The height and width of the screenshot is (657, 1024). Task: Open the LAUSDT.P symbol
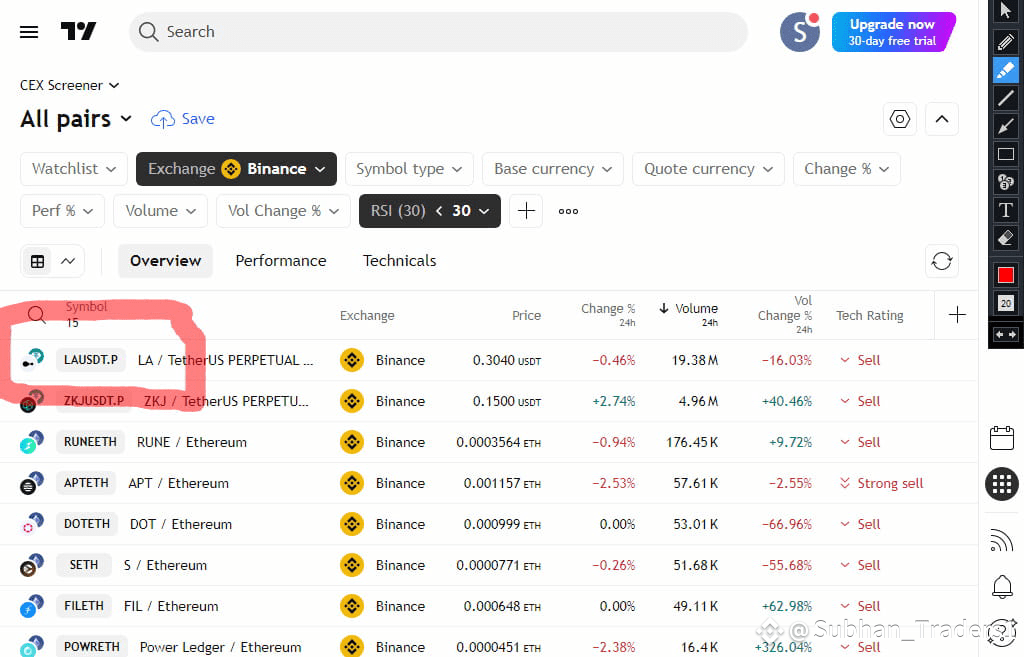click(x=91, y=360)
